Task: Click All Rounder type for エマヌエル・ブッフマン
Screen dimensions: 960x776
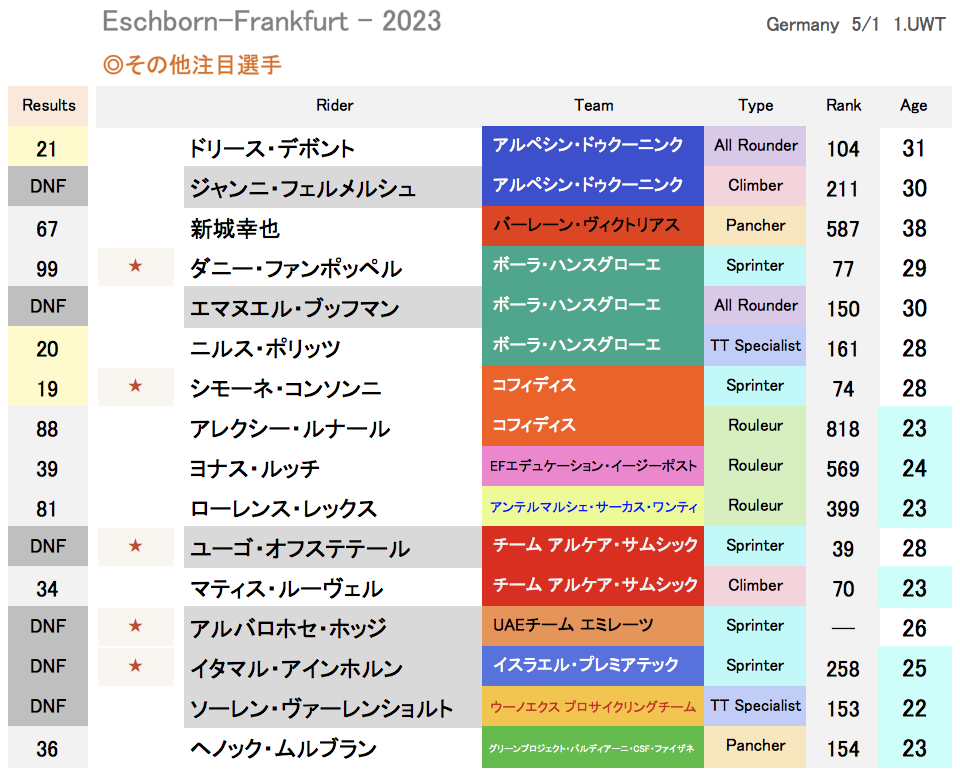Action: coord(755,306)
